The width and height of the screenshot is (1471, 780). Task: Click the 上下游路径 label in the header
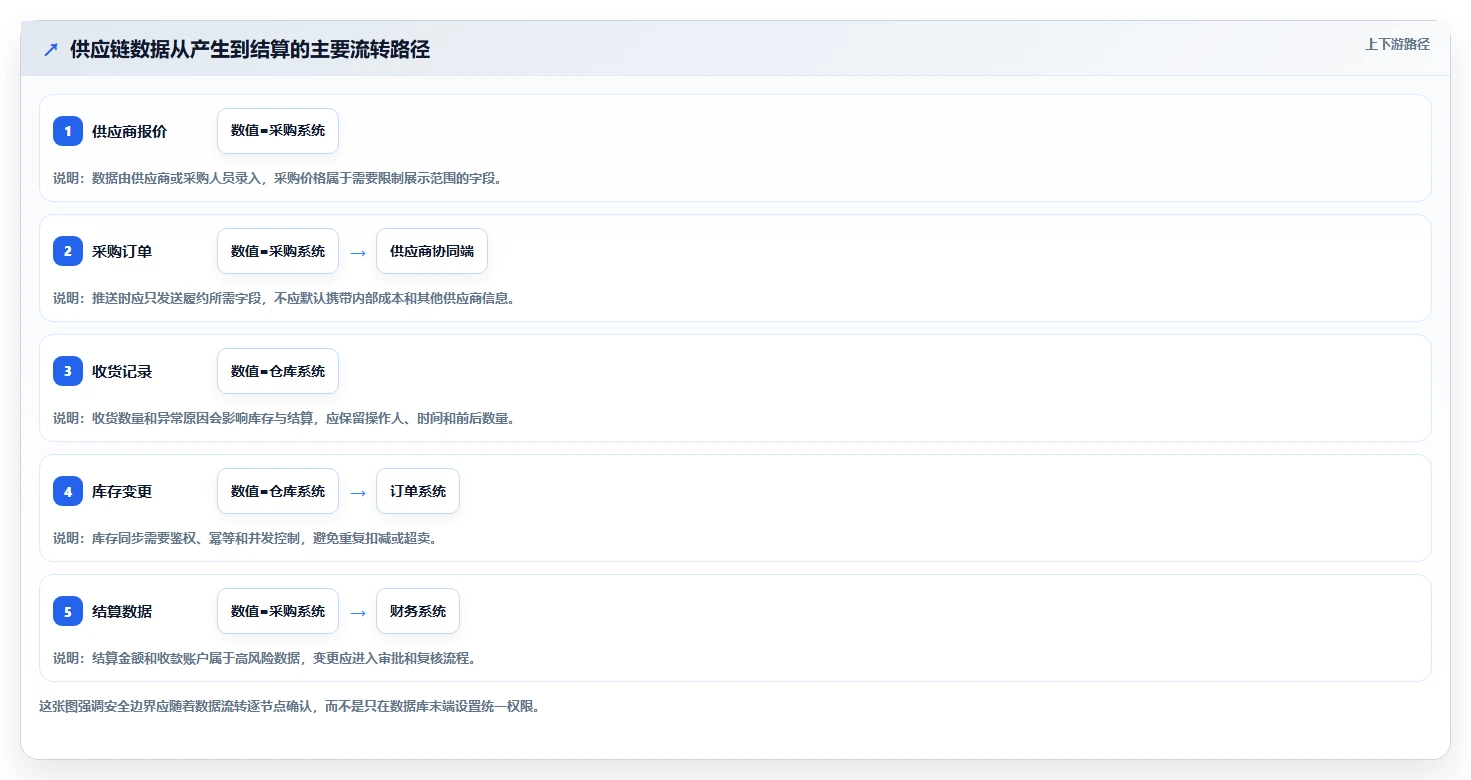1397,44
